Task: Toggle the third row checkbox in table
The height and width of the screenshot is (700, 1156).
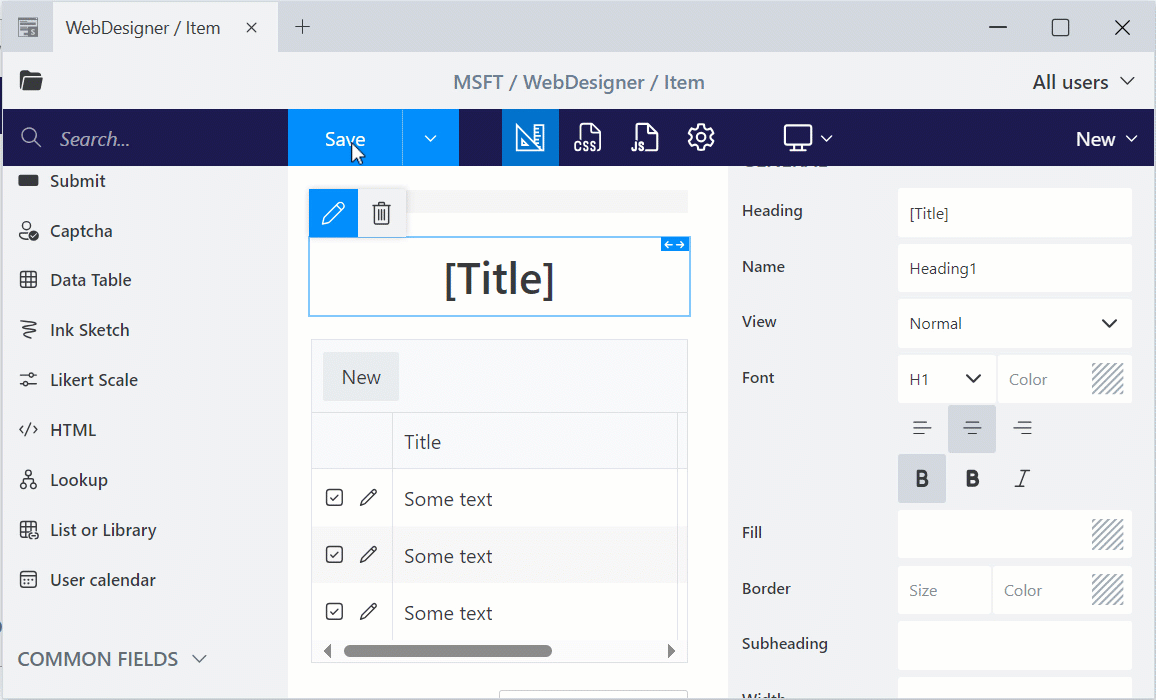Action: click(334, 611)
